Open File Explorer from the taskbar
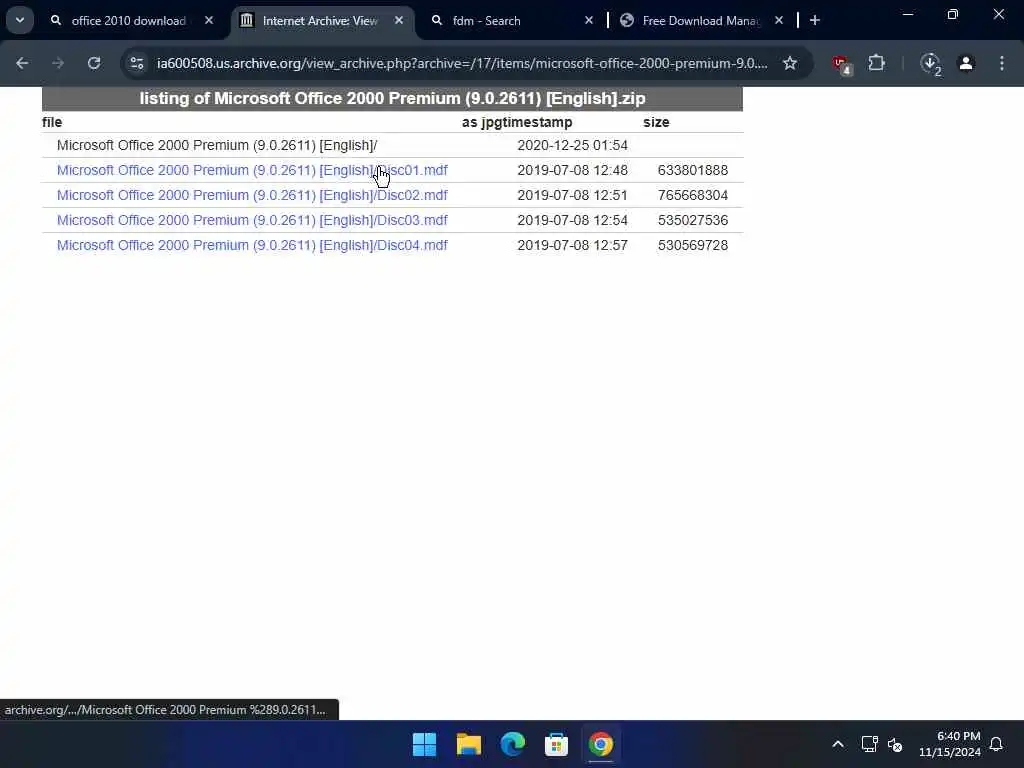 (x=469, y=744)
